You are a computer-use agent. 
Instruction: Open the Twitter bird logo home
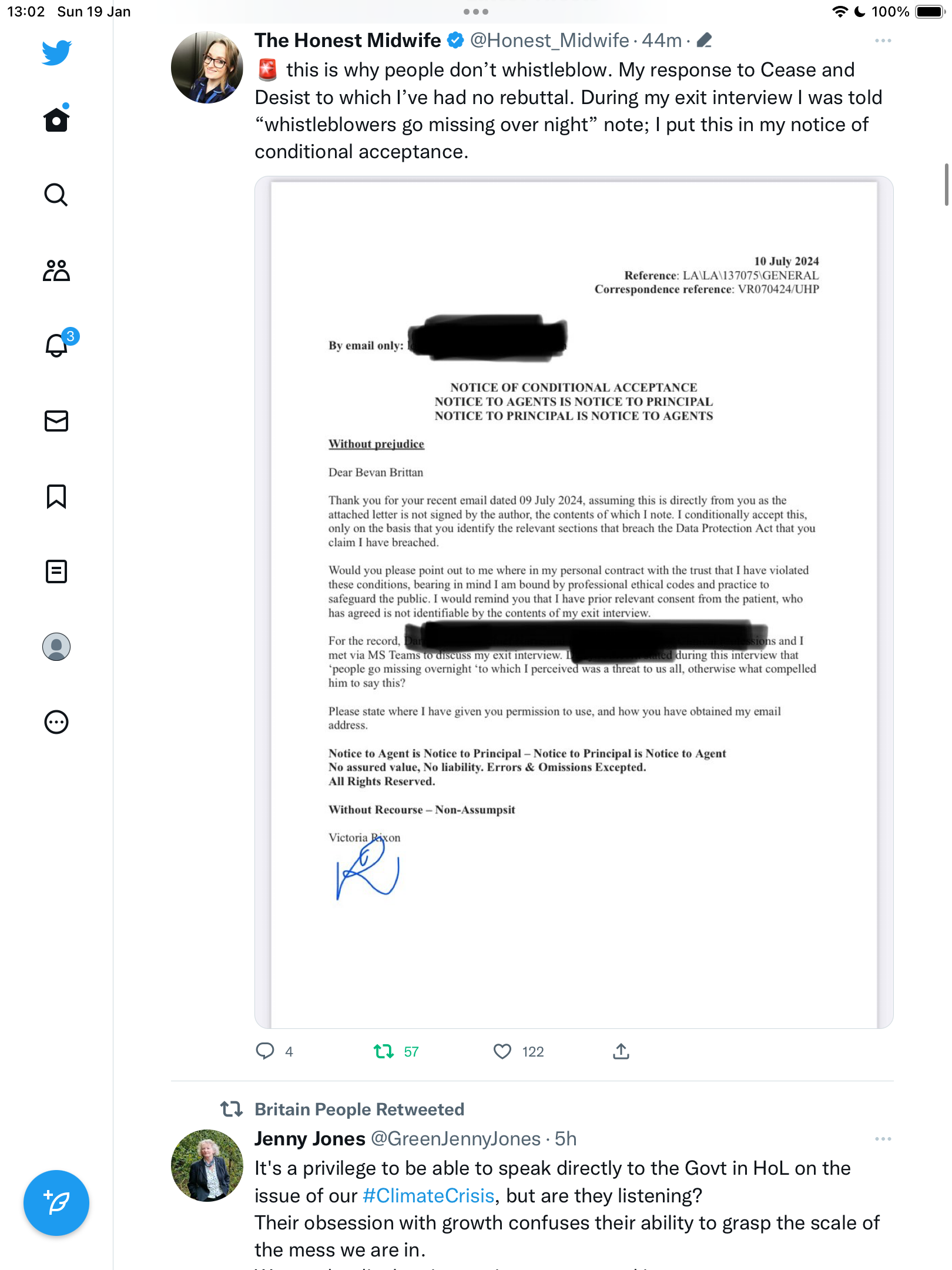click(56, 52)
